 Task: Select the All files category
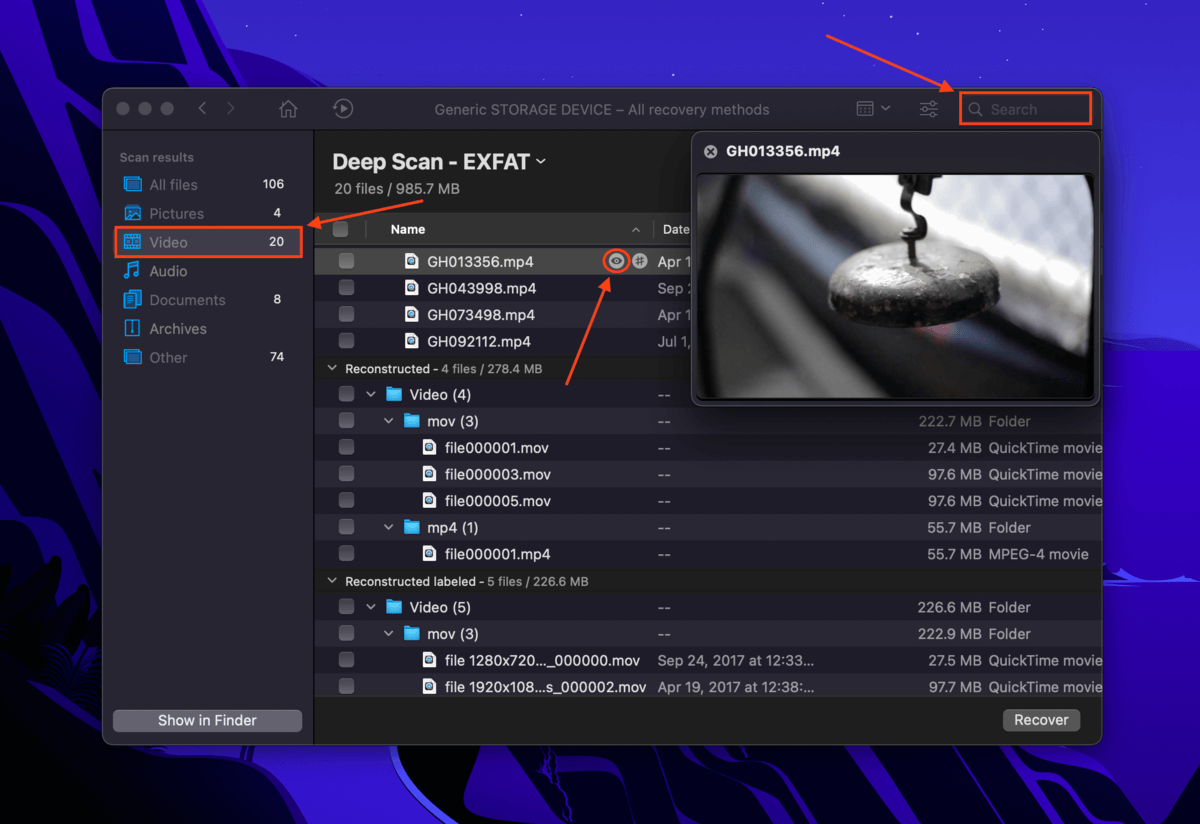coord(208,184)
